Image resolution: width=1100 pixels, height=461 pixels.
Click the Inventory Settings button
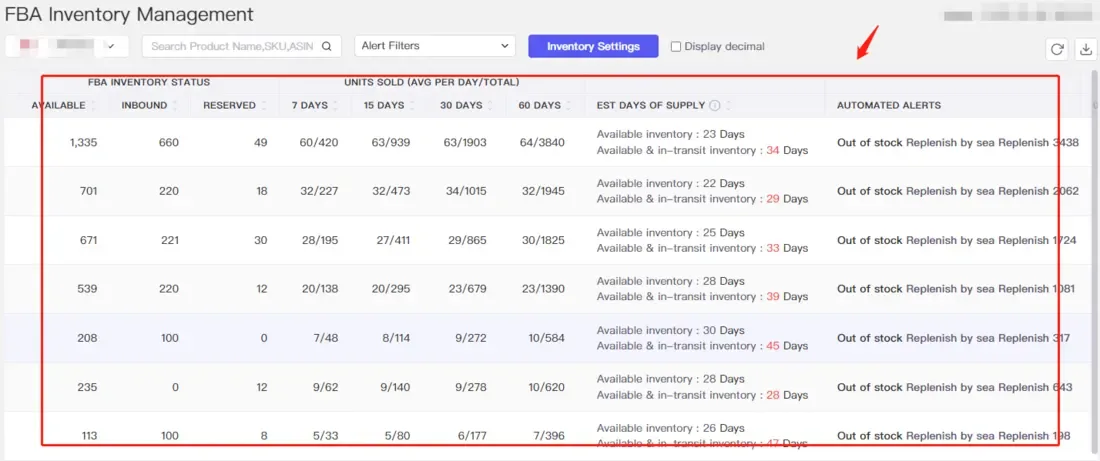point(593,46)
